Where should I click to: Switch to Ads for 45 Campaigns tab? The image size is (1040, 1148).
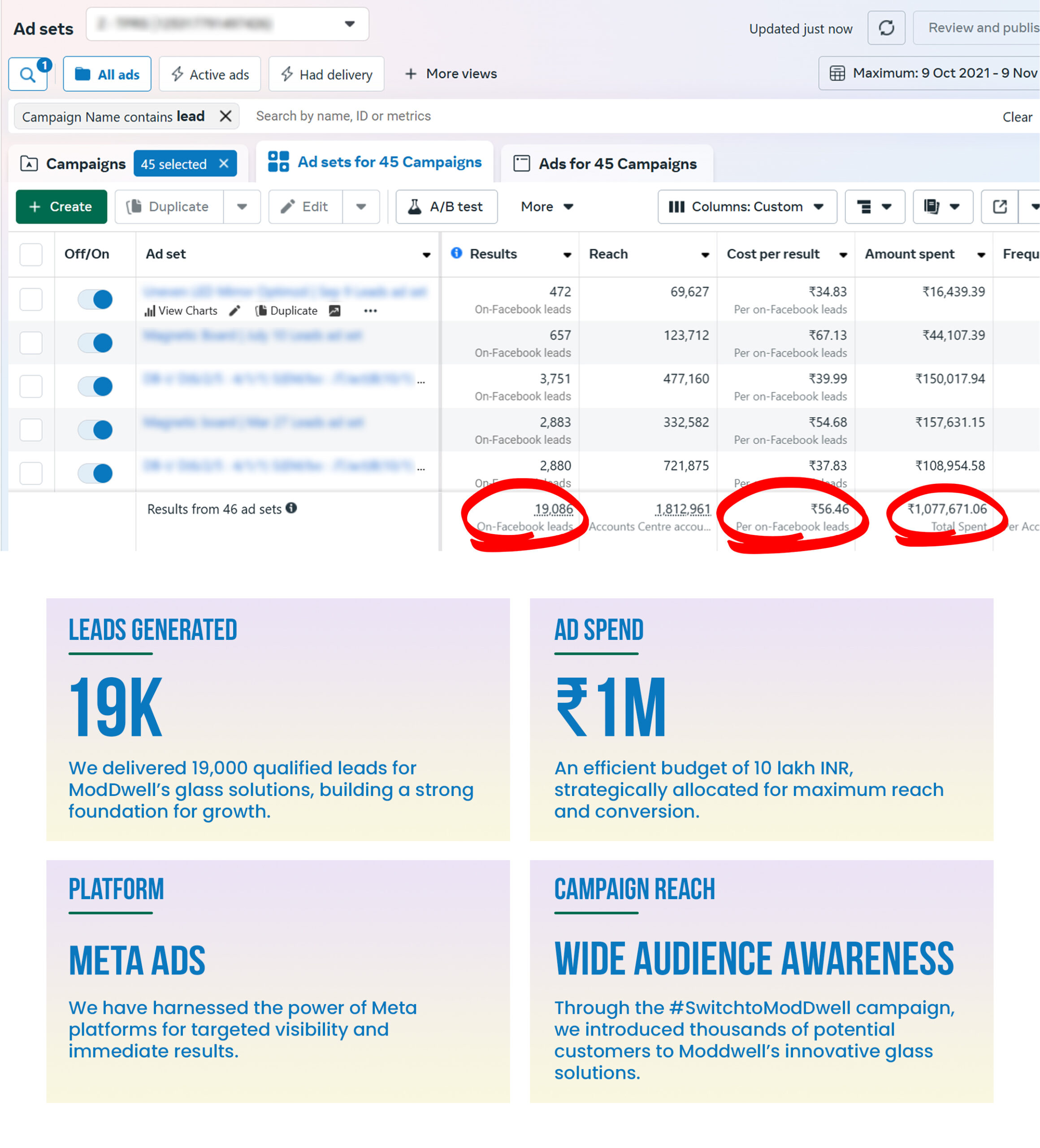tap(606, 164)
